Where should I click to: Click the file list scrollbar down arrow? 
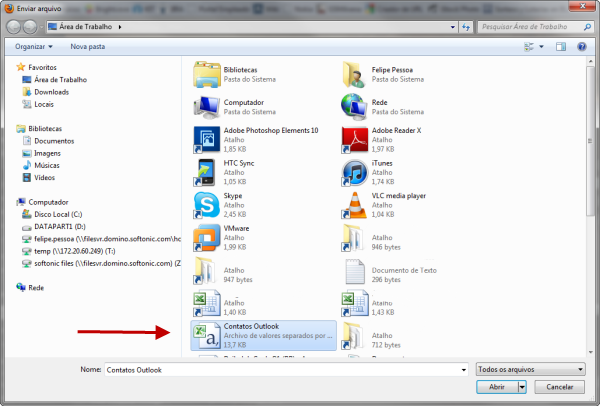coord(591,352)
